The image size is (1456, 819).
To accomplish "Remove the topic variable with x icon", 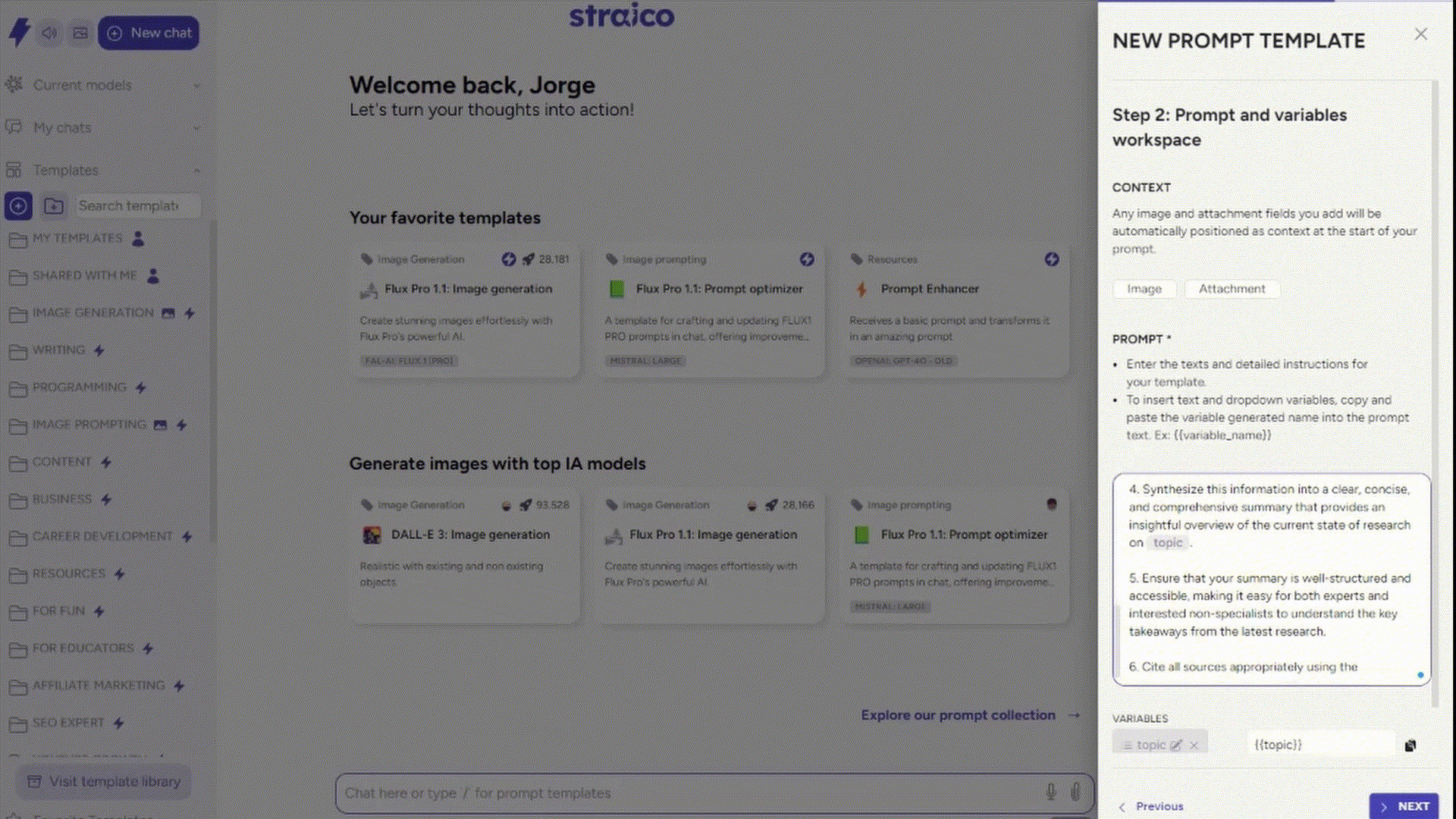I will click(1194, 745).
